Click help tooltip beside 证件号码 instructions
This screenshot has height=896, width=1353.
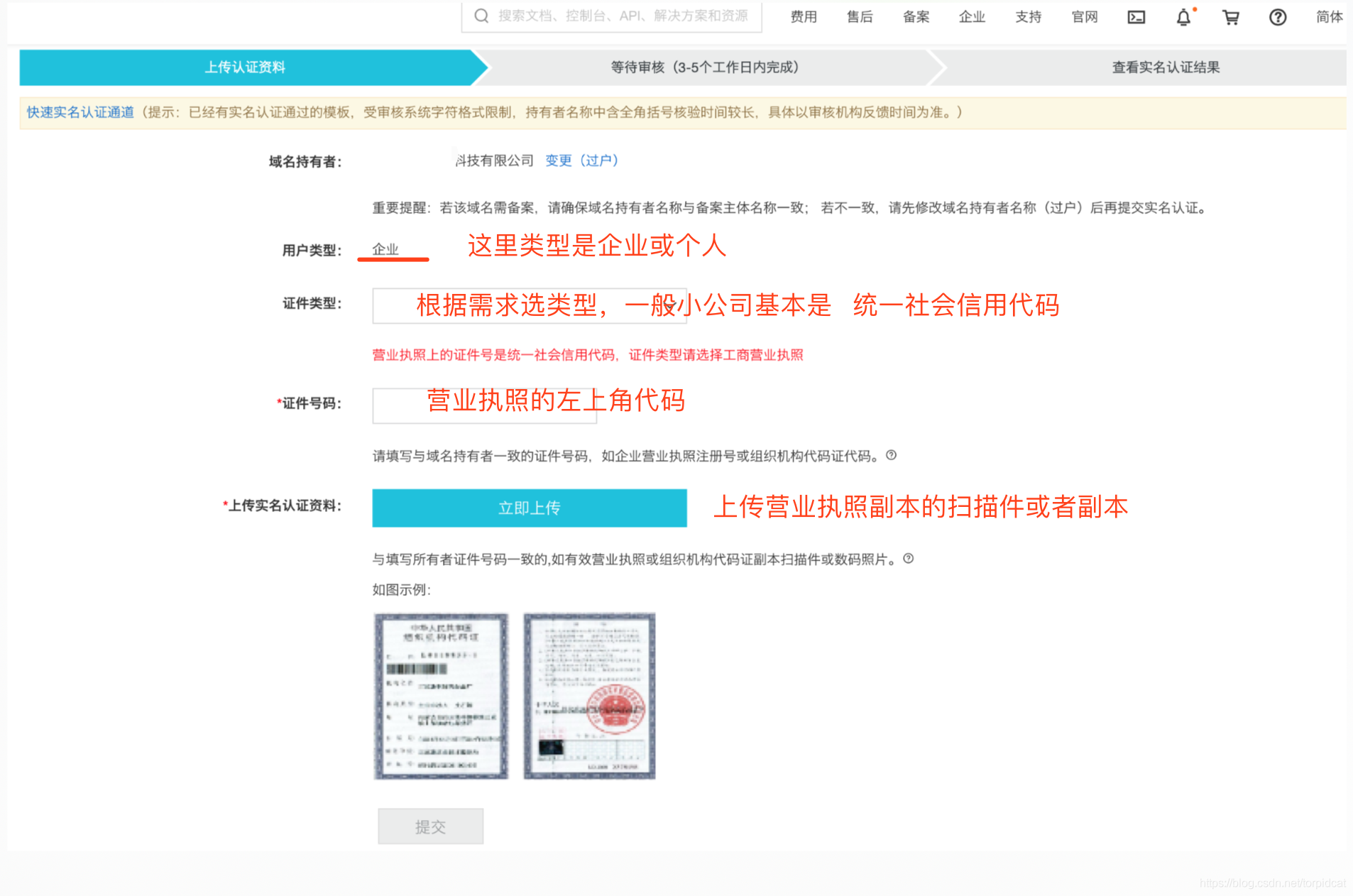click(892, 456)
